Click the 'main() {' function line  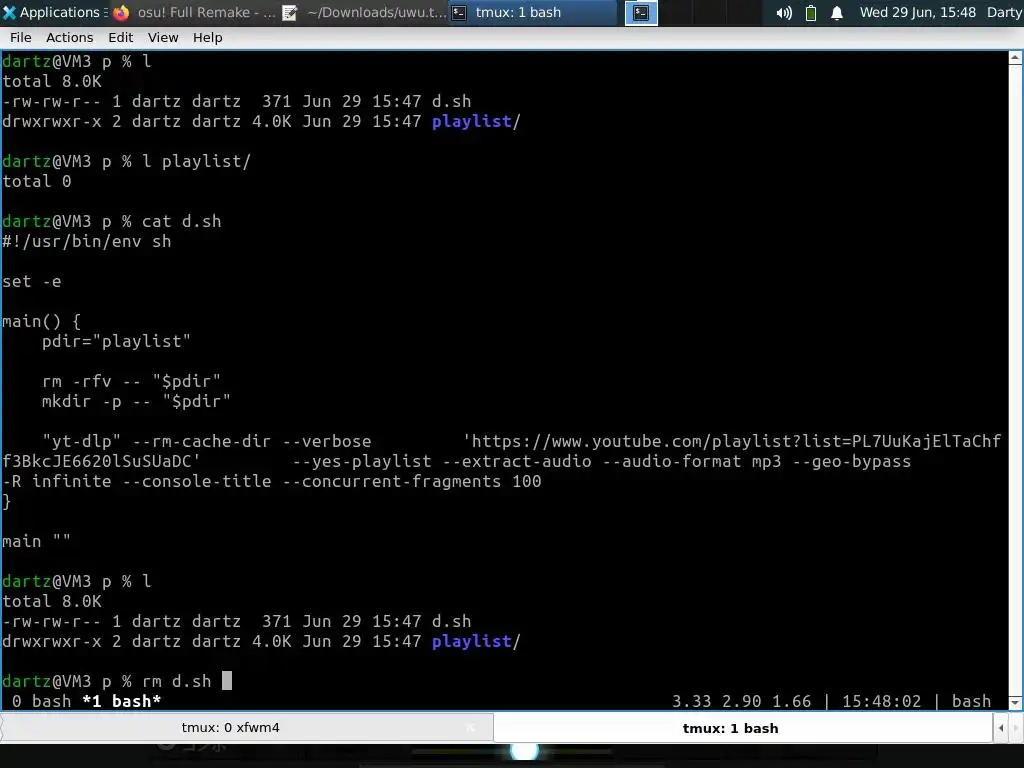pyautogui.click(x=41, y=321)
